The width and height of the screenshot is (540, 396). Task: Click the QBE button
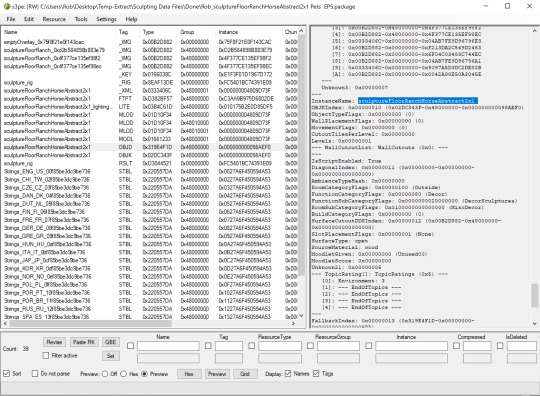[111, 342]
